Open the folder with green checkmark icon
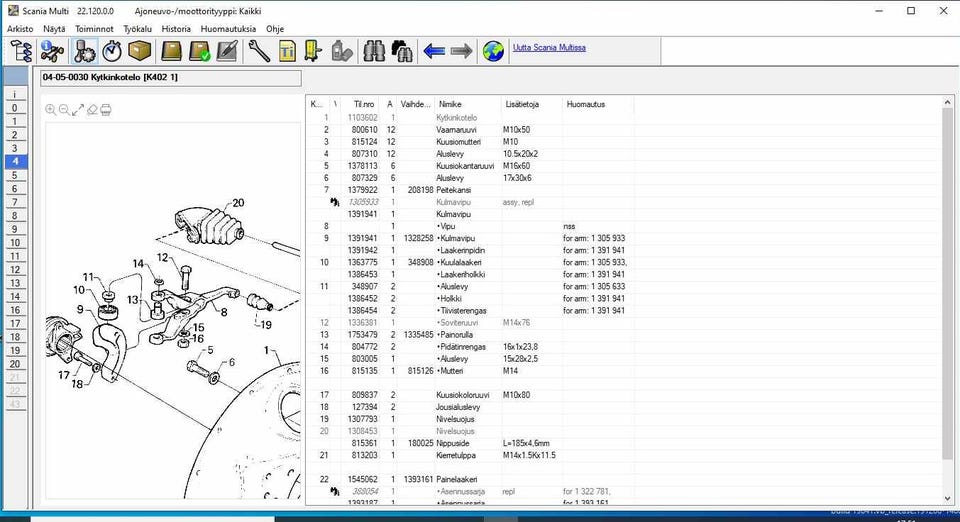The height and width of the screenshot is (522, 960). pyautogui.click(x=200, y=51)
